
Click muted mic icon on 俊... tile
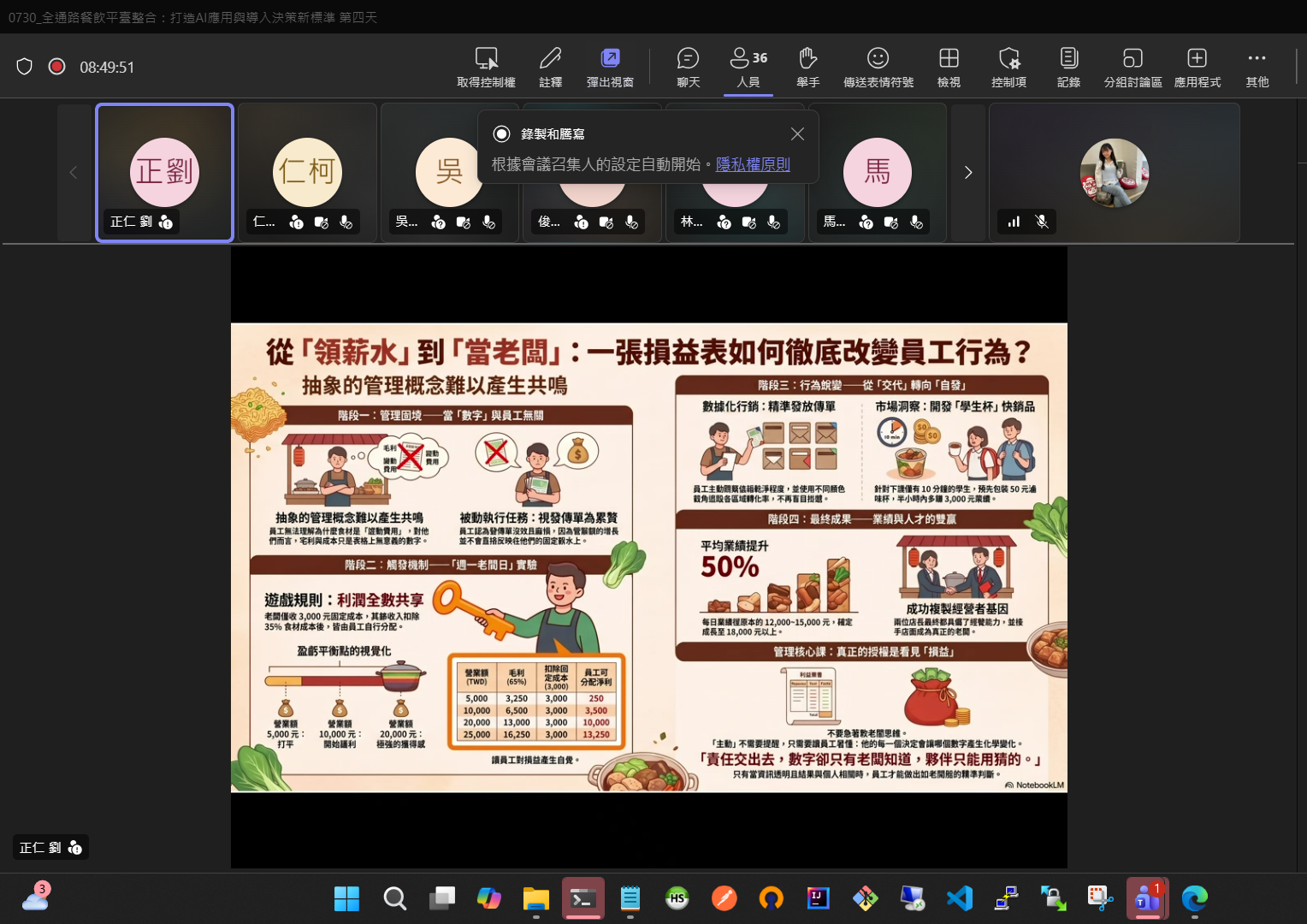click(x=631, y=222)
